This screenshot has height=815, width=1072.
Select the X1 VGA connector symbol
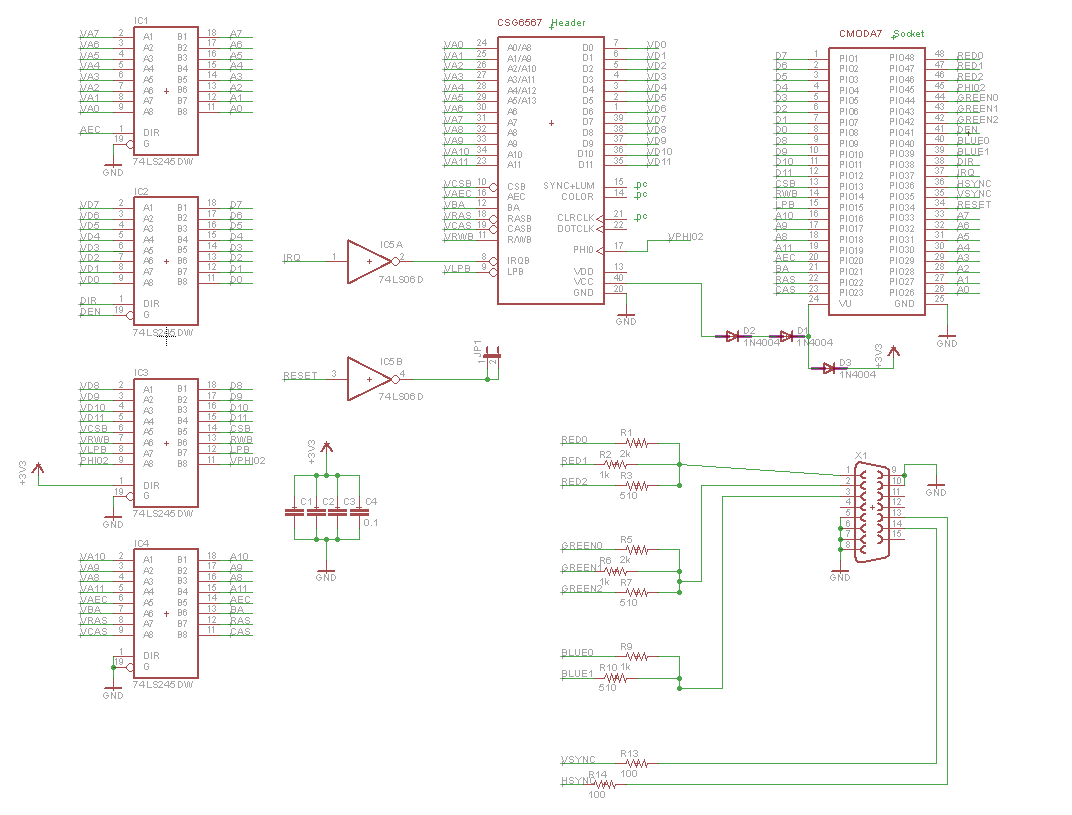873,507
